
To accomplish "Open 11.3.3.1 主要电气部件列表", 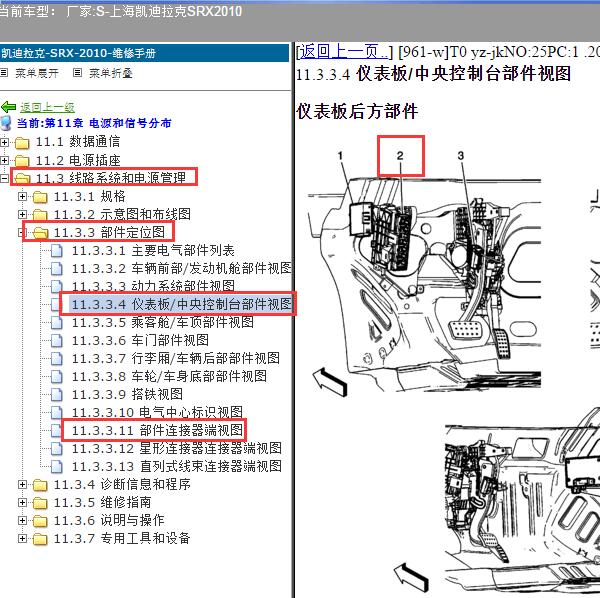I will pyautogui.click(x=153, y=251).
